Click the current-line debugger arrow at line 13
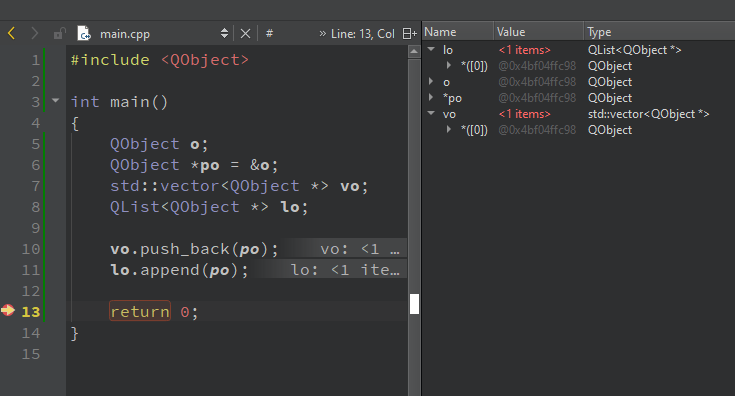The width and height of the screenshot is (735, 396). point(8,310)
